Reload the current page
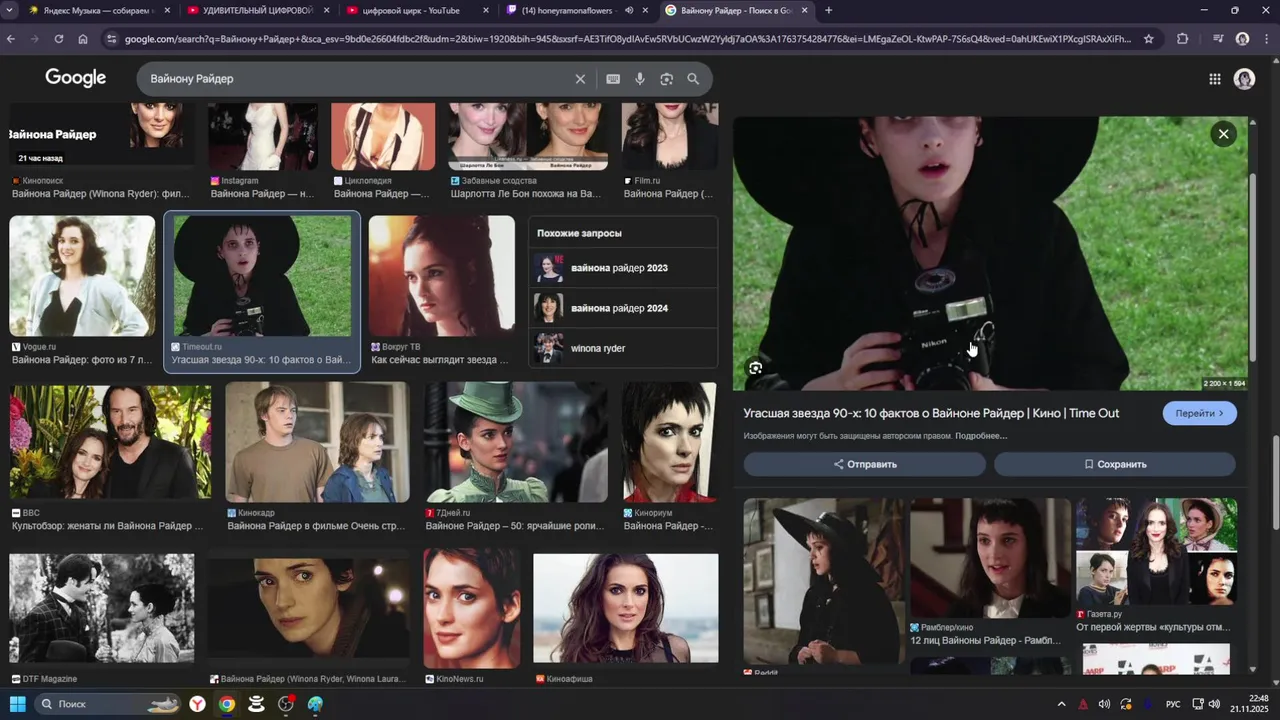The image size is (1280, 720). (59, 39)
